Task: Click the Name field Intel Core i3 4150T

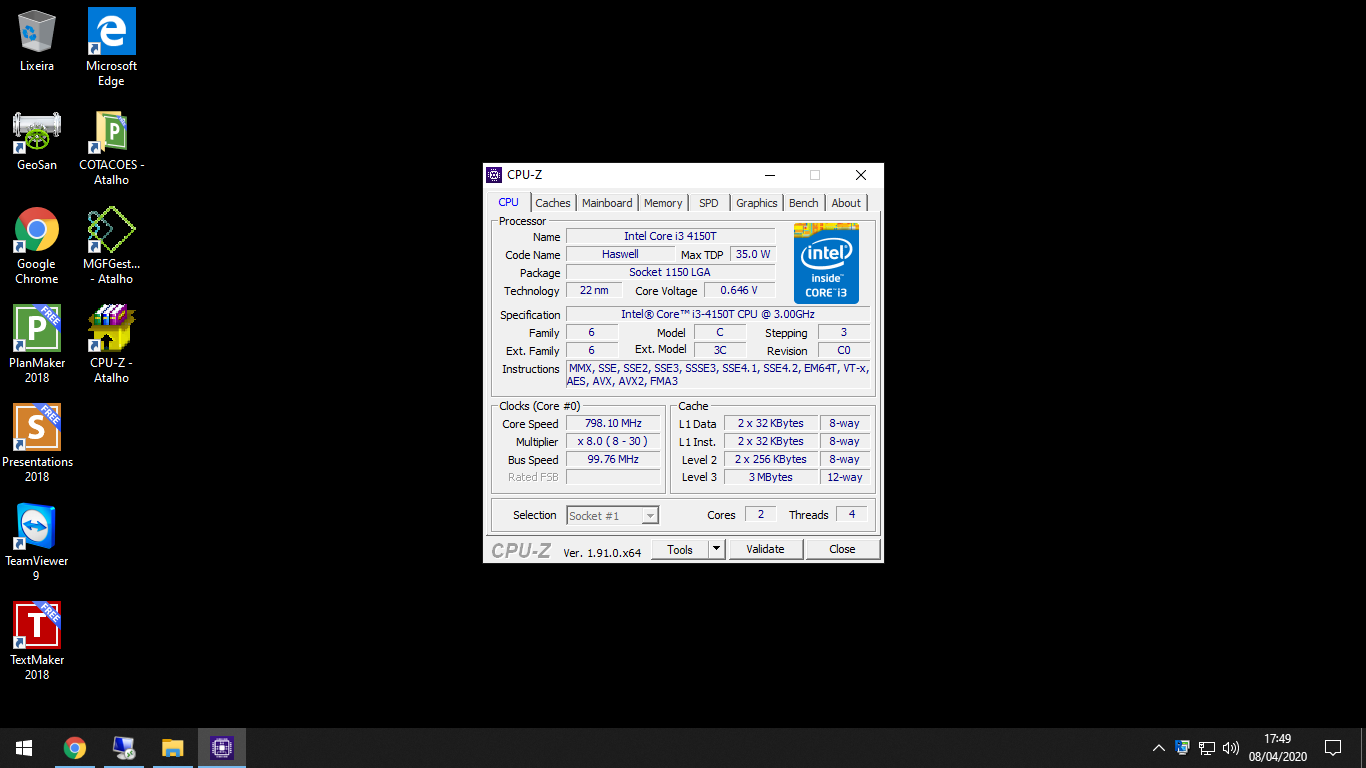Action: 671,236
